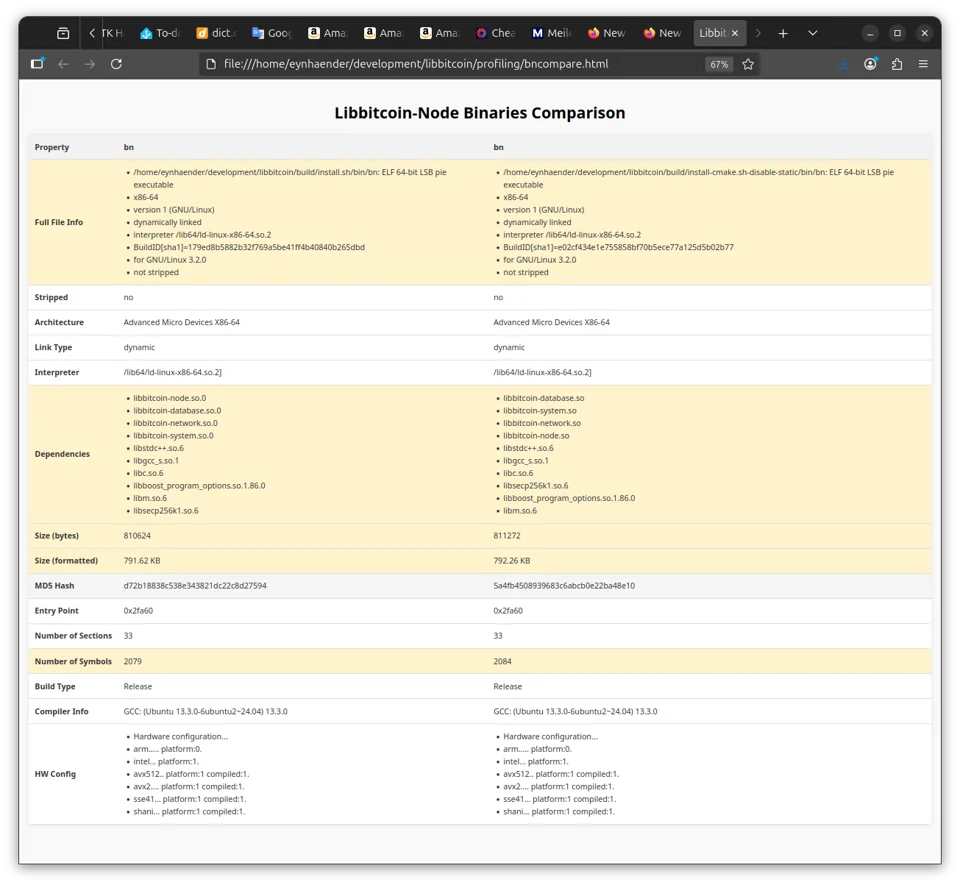Open the Downloads panel
Screen dimensions: 960x885
pos(844,64)
